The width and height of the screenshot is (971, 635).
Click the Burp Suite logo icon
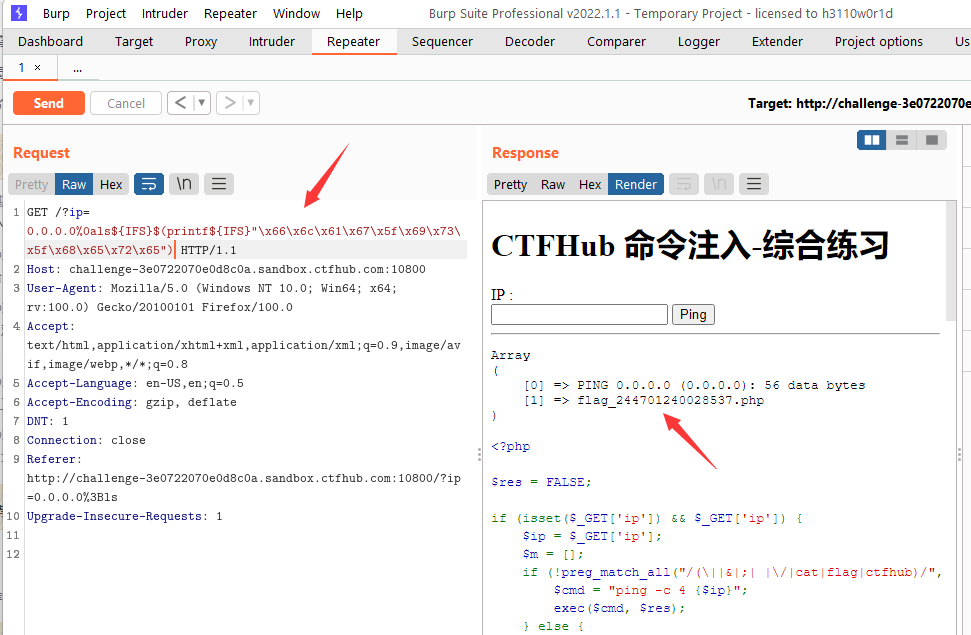(x=19, y=13)
